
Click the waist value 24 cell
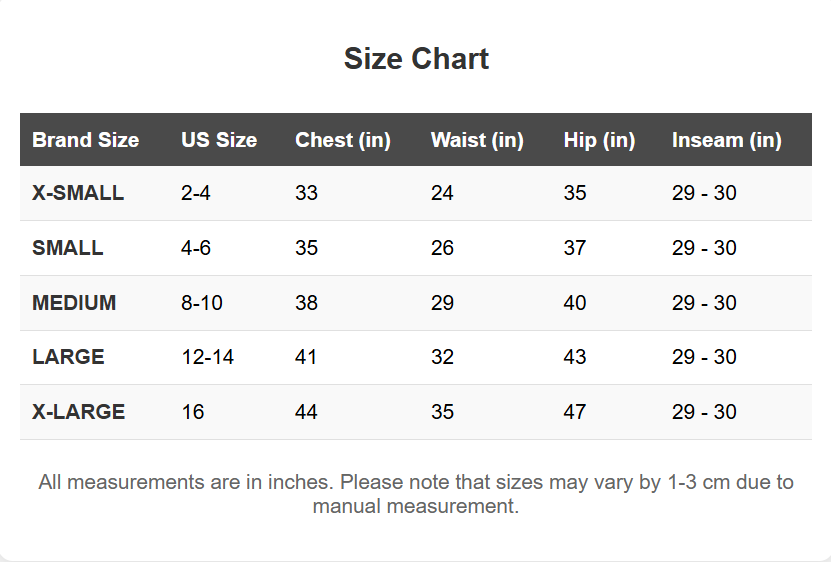point(442,193)
